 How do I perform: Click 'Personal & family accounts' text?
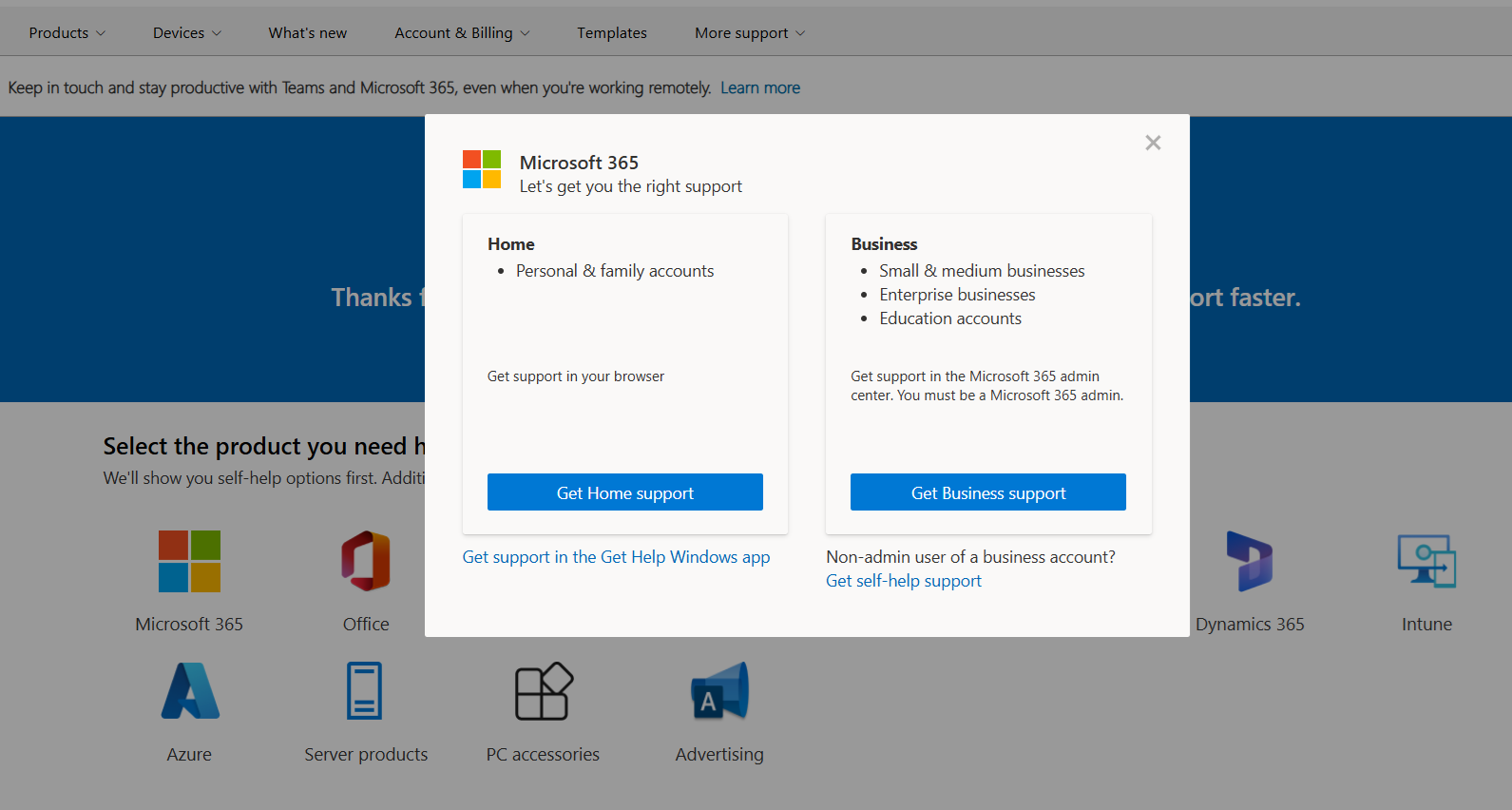point(615,271)
